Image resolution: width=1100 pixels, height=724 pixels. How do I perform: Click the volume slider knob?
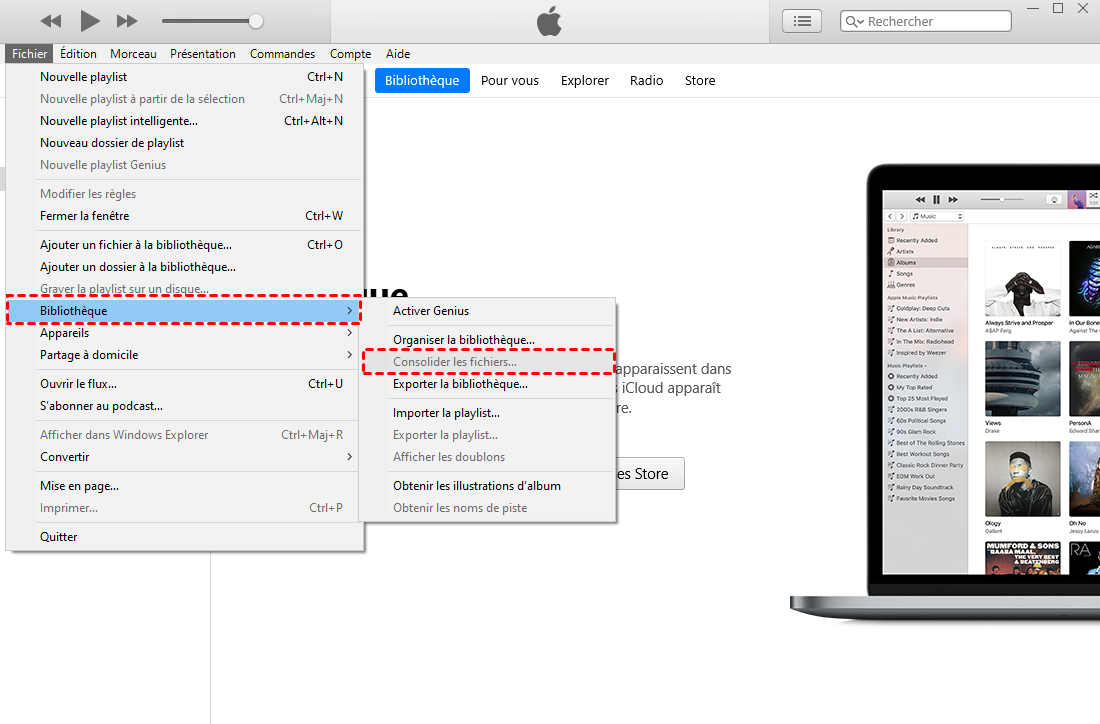pos(256,21)
